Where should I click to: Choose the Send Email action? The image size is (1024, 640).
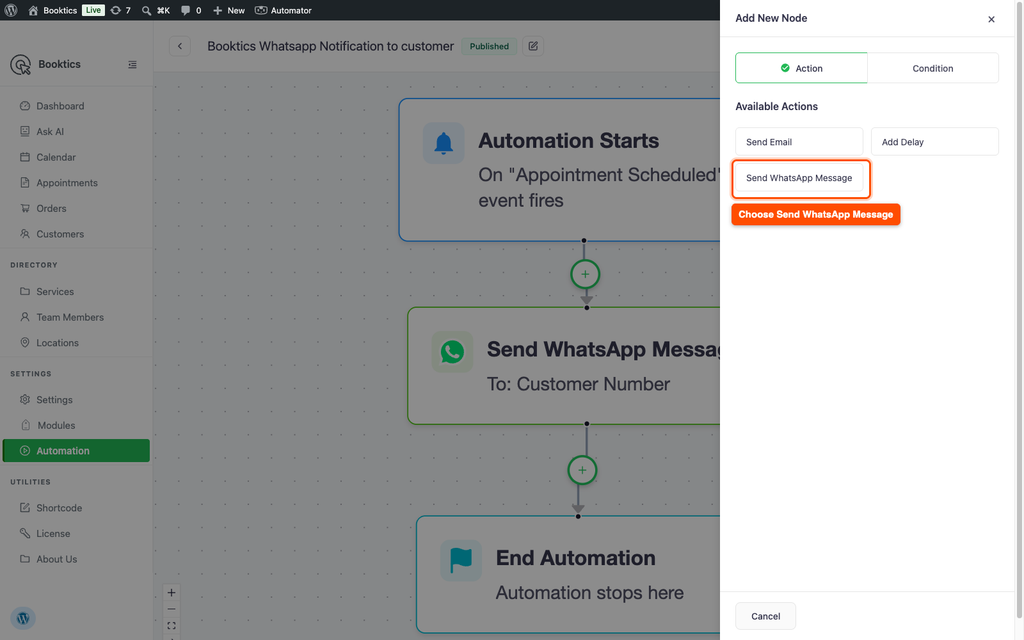point(799,142)
